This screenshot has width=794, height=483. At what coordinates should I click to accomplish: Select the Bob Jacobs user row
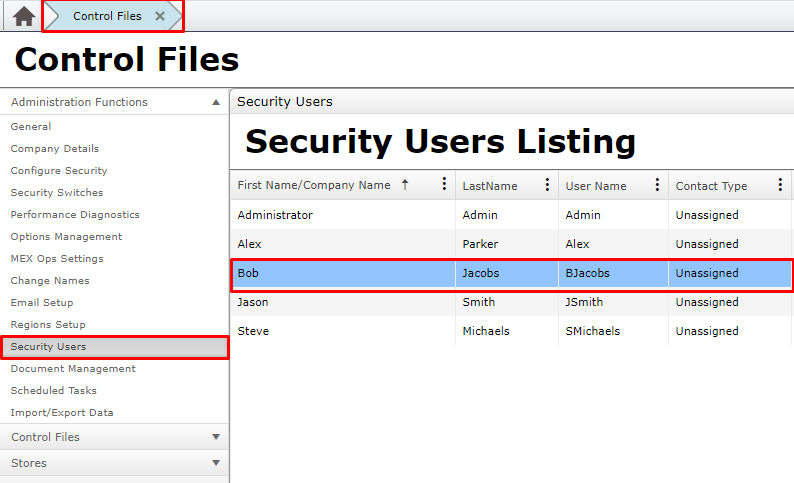(x=400, y=273)
